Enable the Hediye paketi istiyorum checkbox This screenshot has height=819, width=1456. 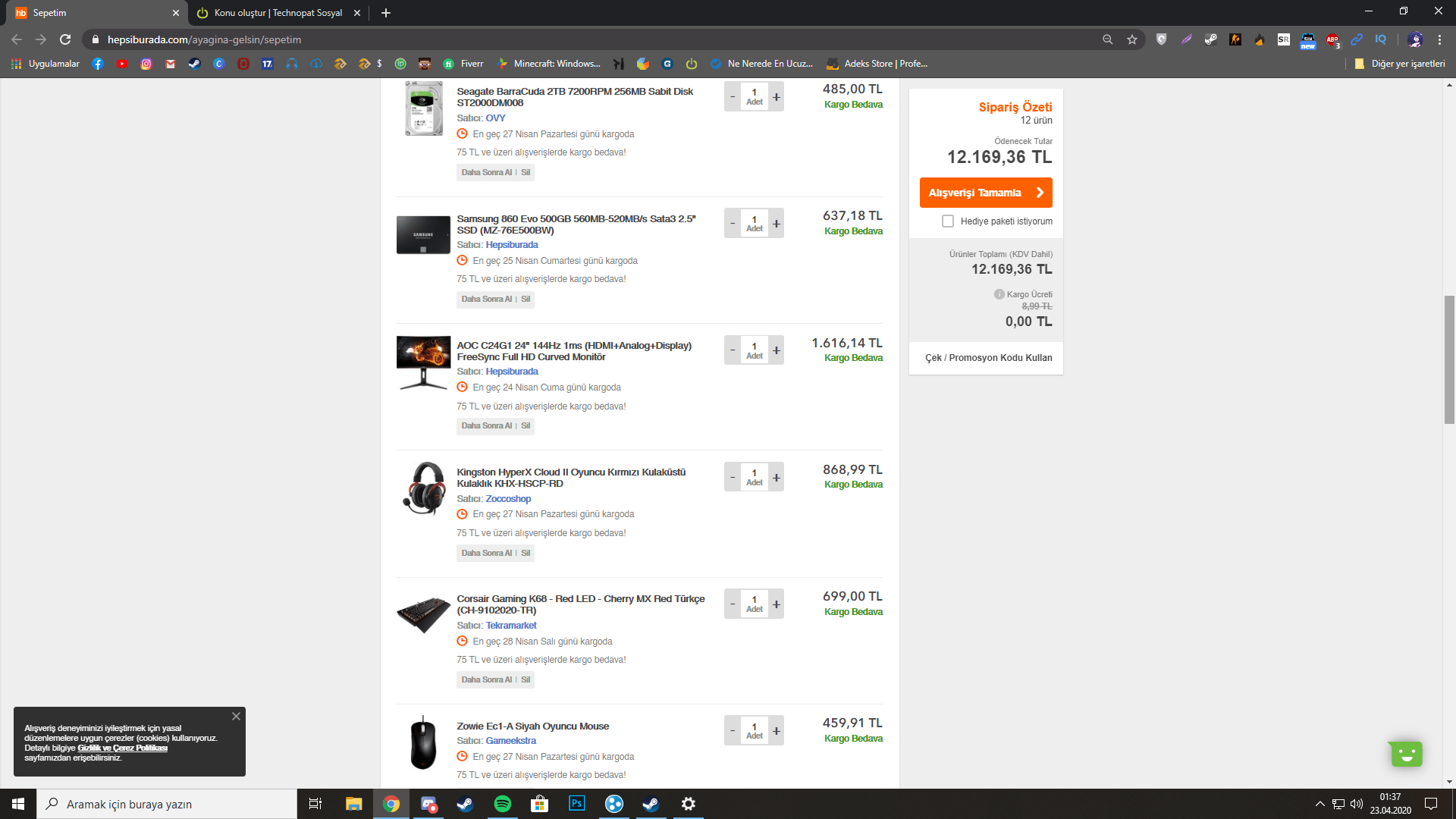click(x=947, y=221)
